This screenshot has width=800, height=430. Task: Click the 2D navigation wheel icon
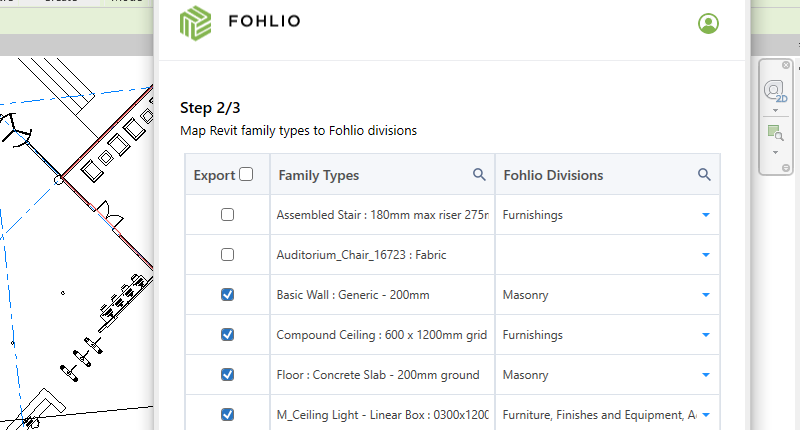click(x=776, y=91)
